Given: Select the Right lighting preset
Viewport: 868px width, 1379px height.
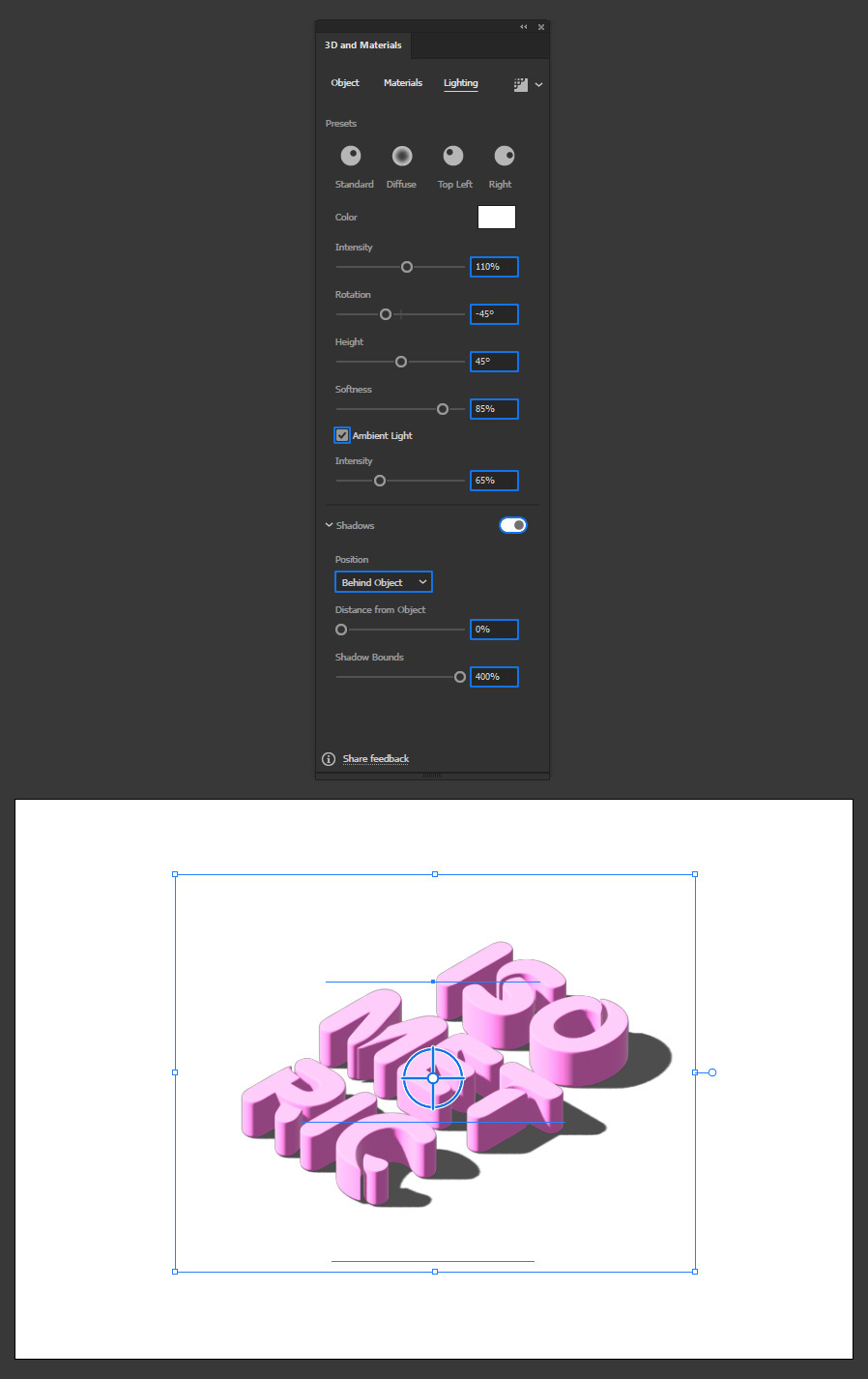Looking at the screenshot, I should click(505, 156).
